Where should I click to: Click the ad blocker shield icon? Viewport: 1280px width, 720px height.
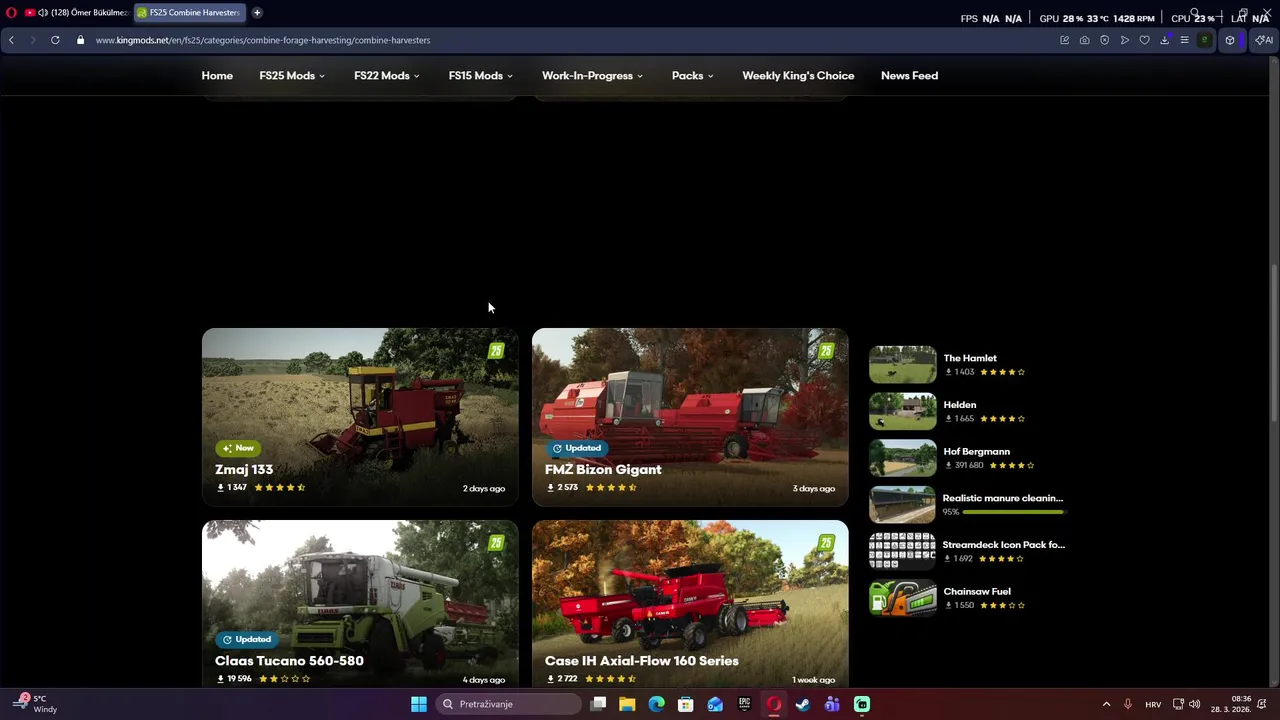(x=1104, y=40)
